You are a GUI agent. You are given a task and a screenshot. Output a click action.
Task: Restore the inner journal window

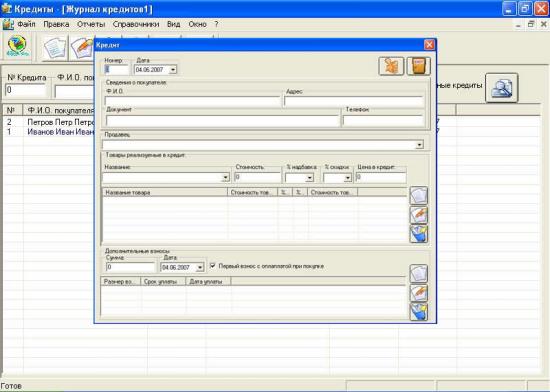click(531, 24)
